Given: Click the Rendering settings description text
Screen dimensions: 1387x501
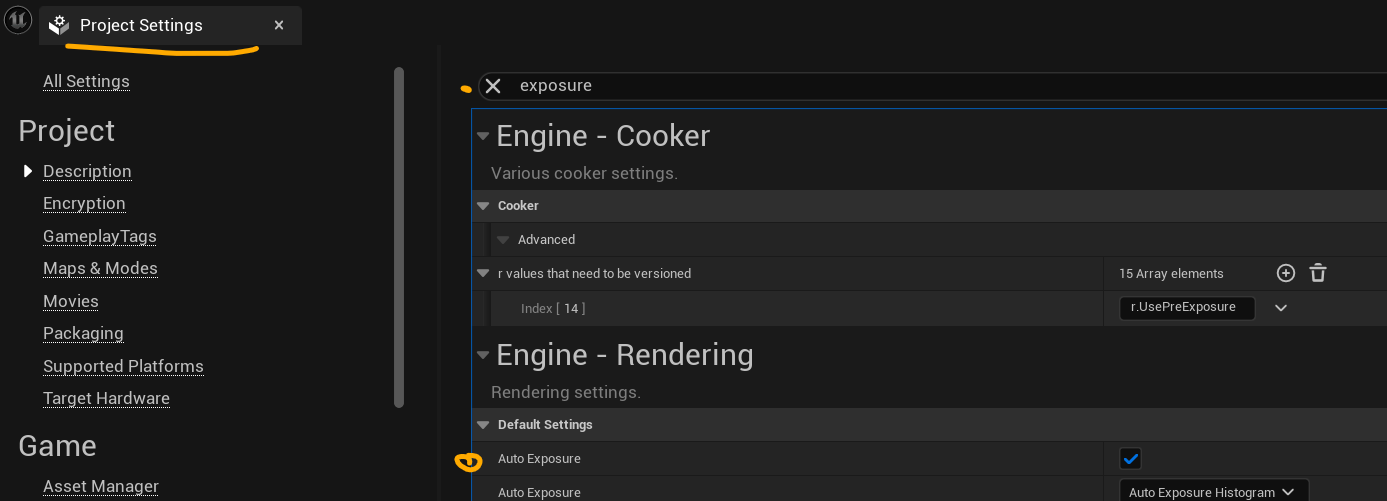Looking at the screenshot, I should pos(565,392).
